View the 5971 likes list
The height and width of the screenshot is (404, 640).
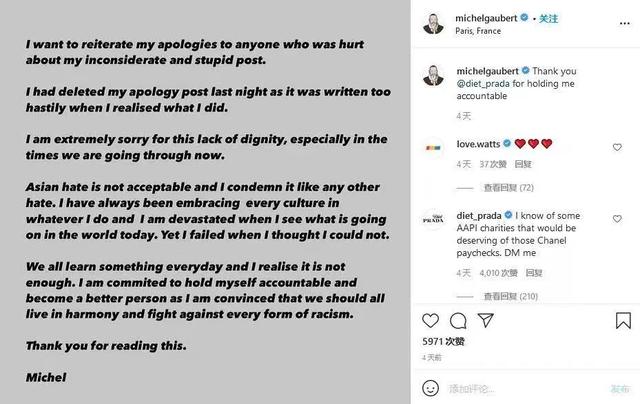coord(443,342)
